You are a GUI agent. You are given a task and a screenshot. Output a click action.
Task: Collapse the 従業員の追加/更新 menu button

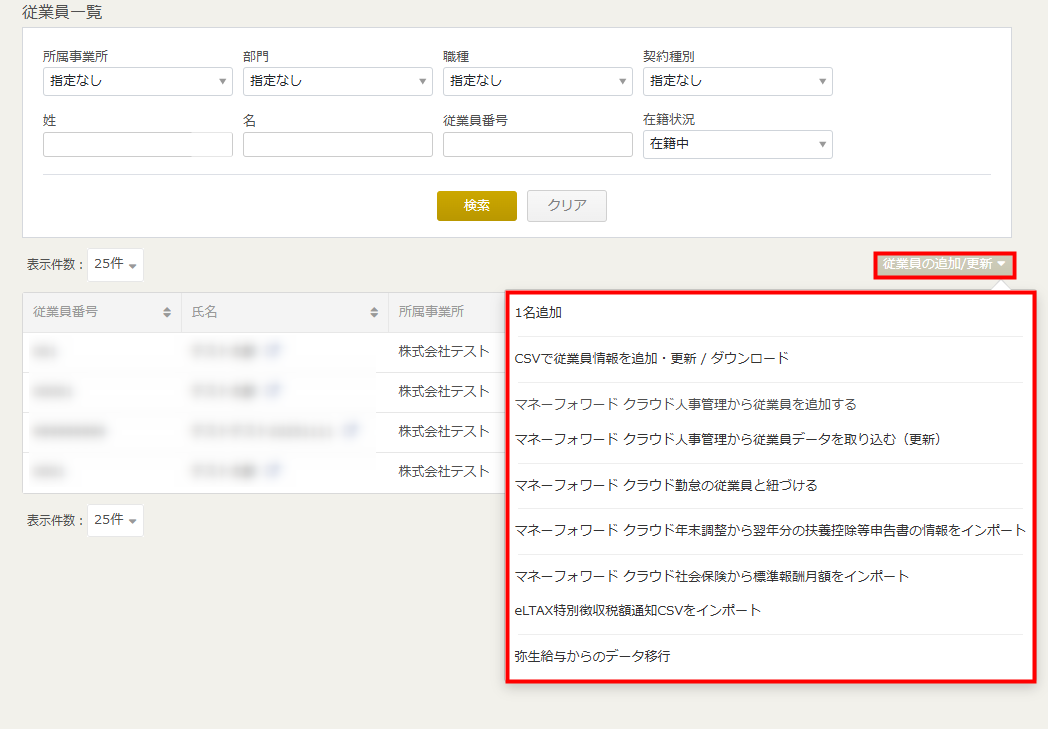point(944,265)
